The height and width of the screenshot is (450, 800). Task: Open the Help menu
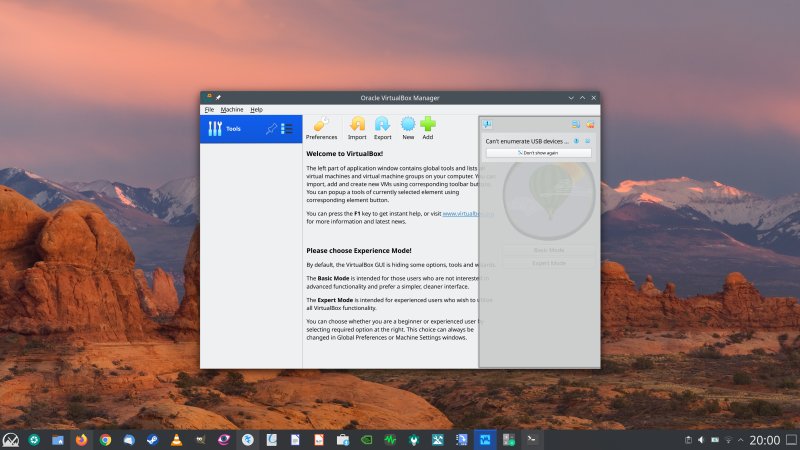257,109
